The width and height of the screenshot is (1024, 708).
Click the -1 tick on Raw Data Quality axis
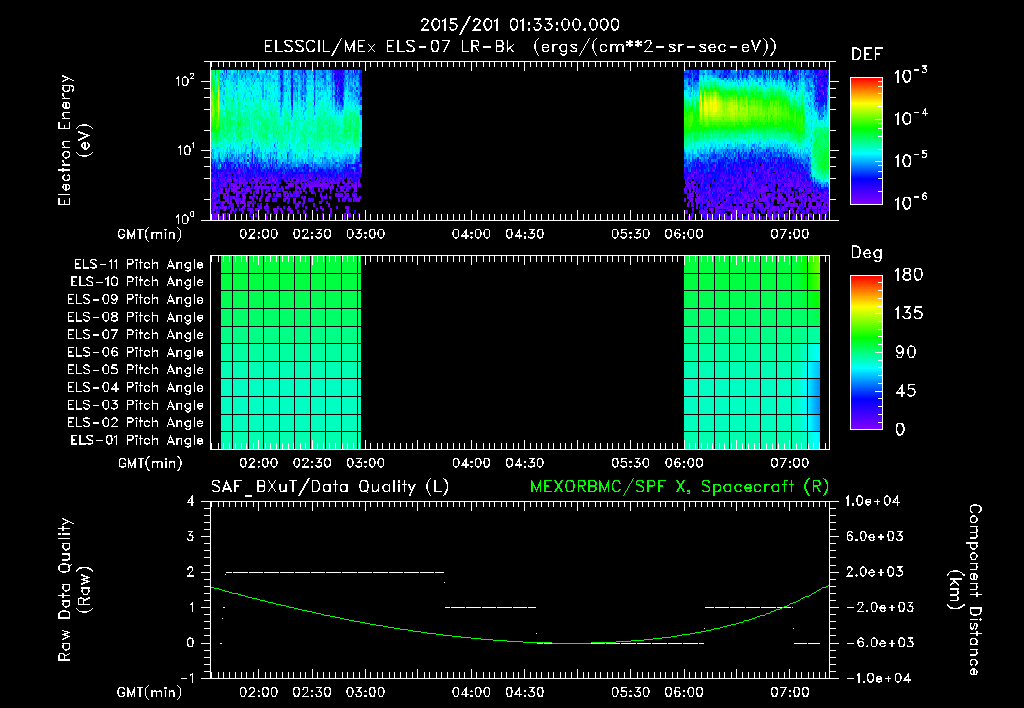(187, 678)
